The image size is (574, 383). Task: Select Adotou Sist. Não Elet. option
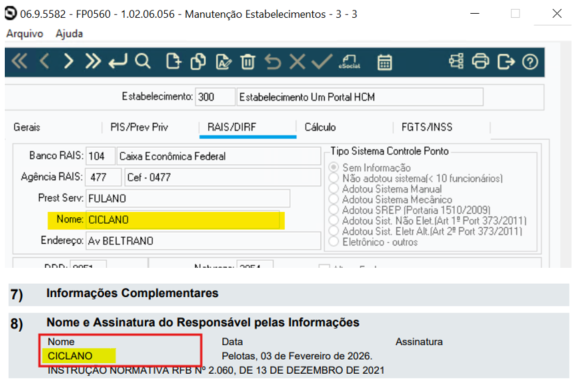pos(333,220)
